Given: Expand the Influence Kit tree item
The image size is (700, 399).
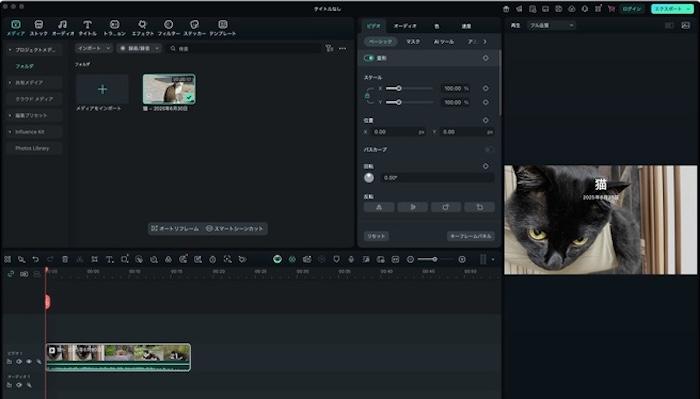Looking at the screenshot, I should tap(10, 132).
